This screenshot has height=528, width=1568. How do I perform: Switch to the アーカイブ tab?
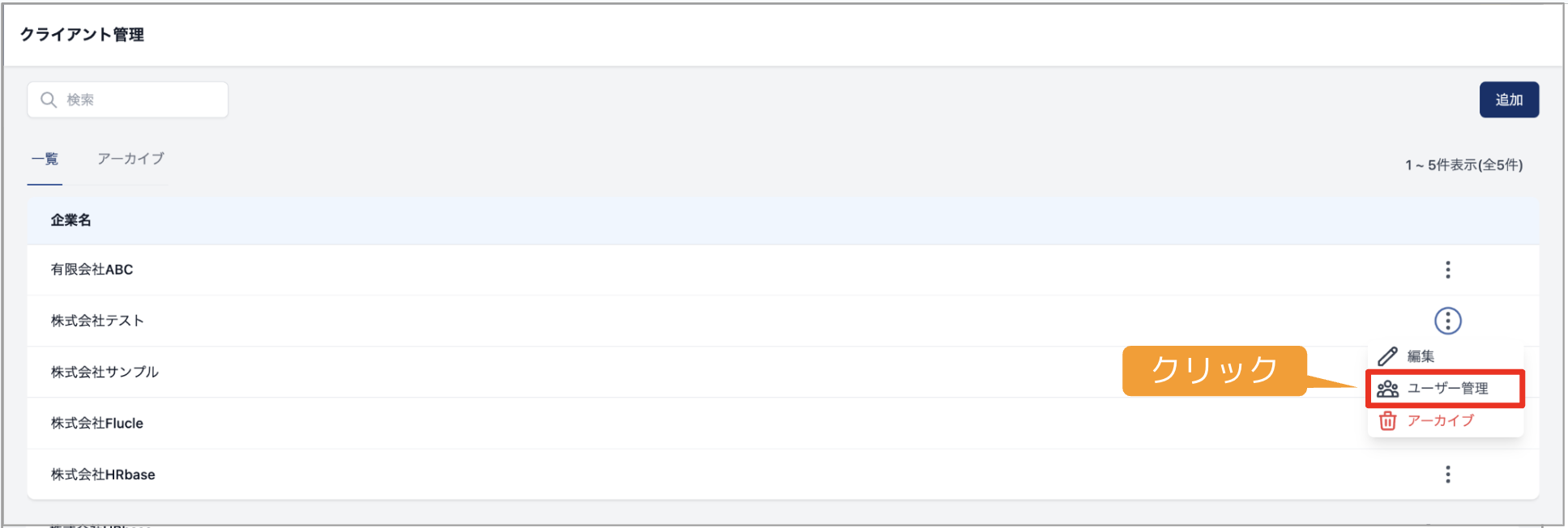[130, 160]
